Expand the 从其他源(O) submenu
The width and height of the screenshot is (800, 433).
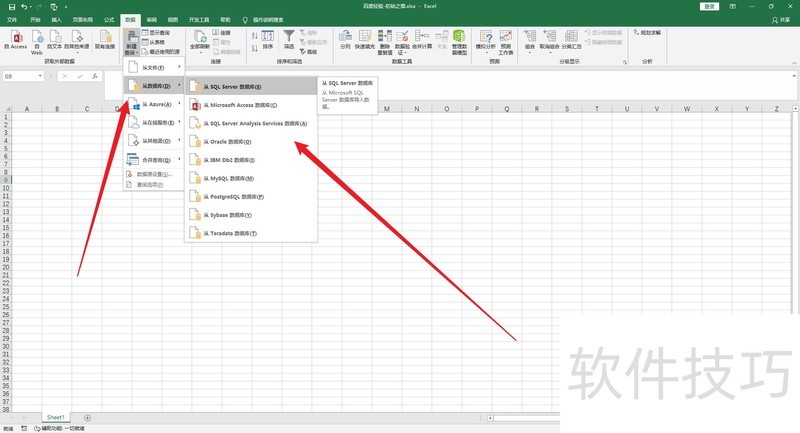tap(154, 141)
